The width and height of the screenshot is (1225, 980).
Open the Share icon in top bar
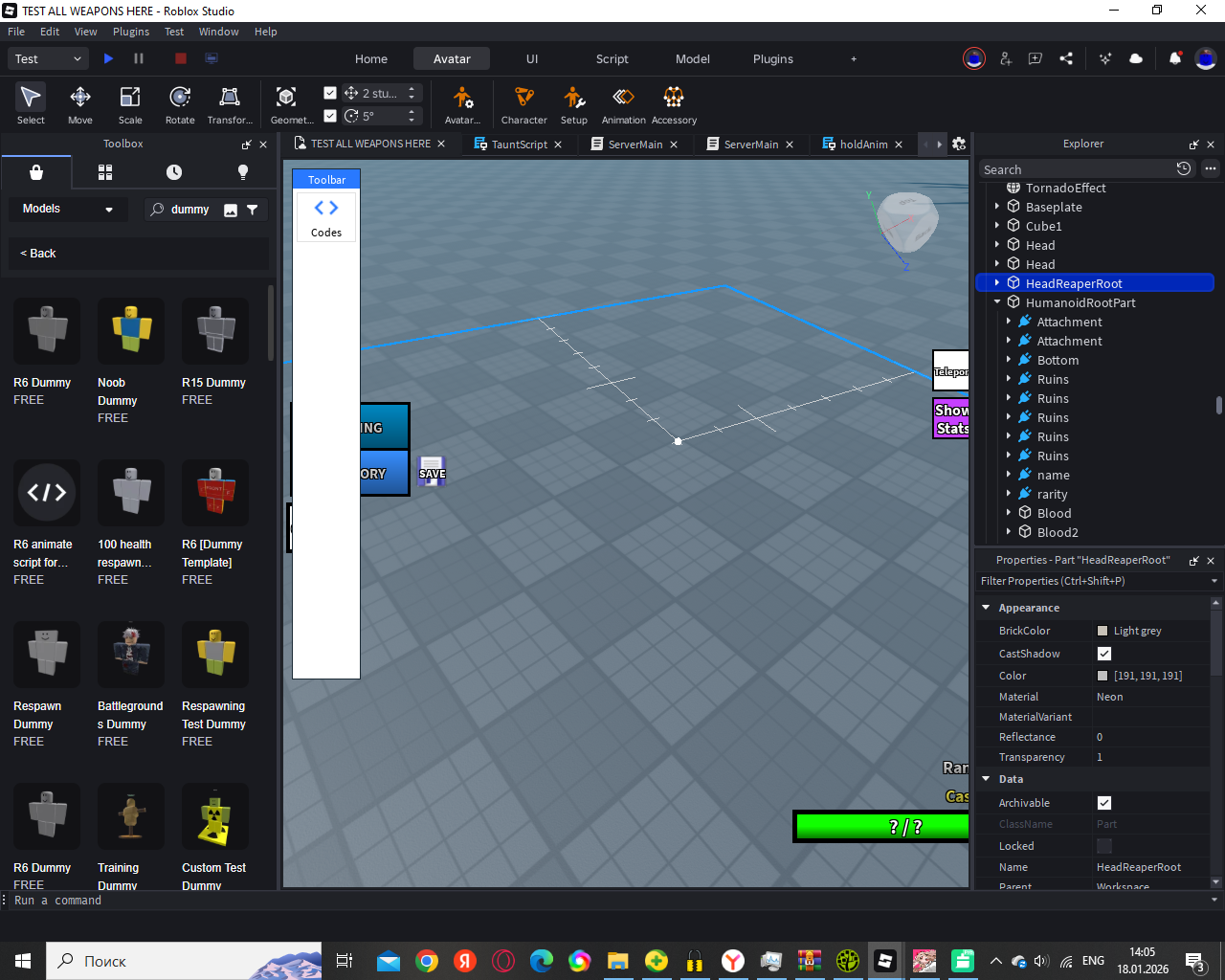[1066, 58]
